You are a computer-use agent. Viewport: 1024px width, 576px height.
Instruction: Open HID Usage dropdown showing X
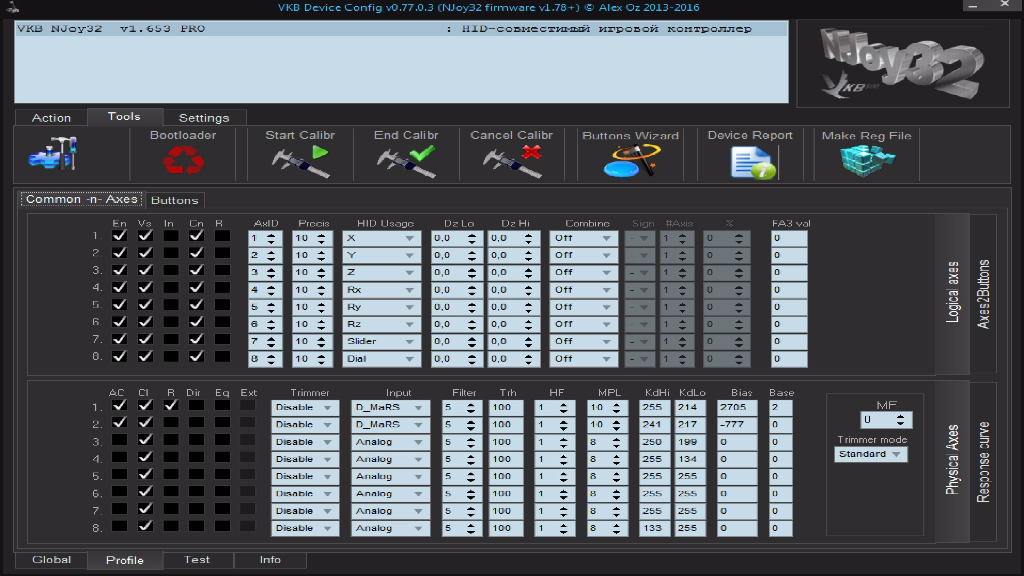point(381,238)
